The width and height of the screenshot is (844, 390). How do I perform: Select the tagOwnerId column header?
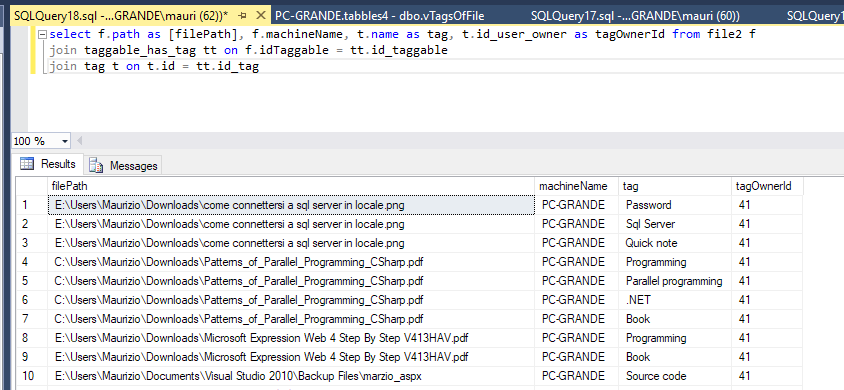767,186
